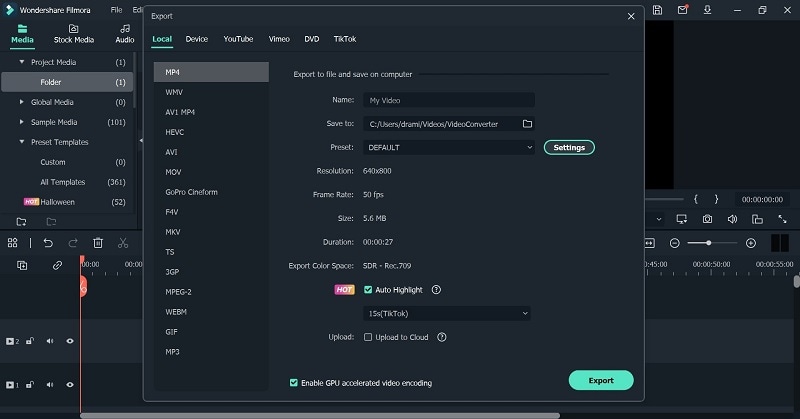Image resolution: width=800 pixels, height=419 pixels.
Task: Toggle the Auto Highlight checkbox
Action: [x=368, y=289]
